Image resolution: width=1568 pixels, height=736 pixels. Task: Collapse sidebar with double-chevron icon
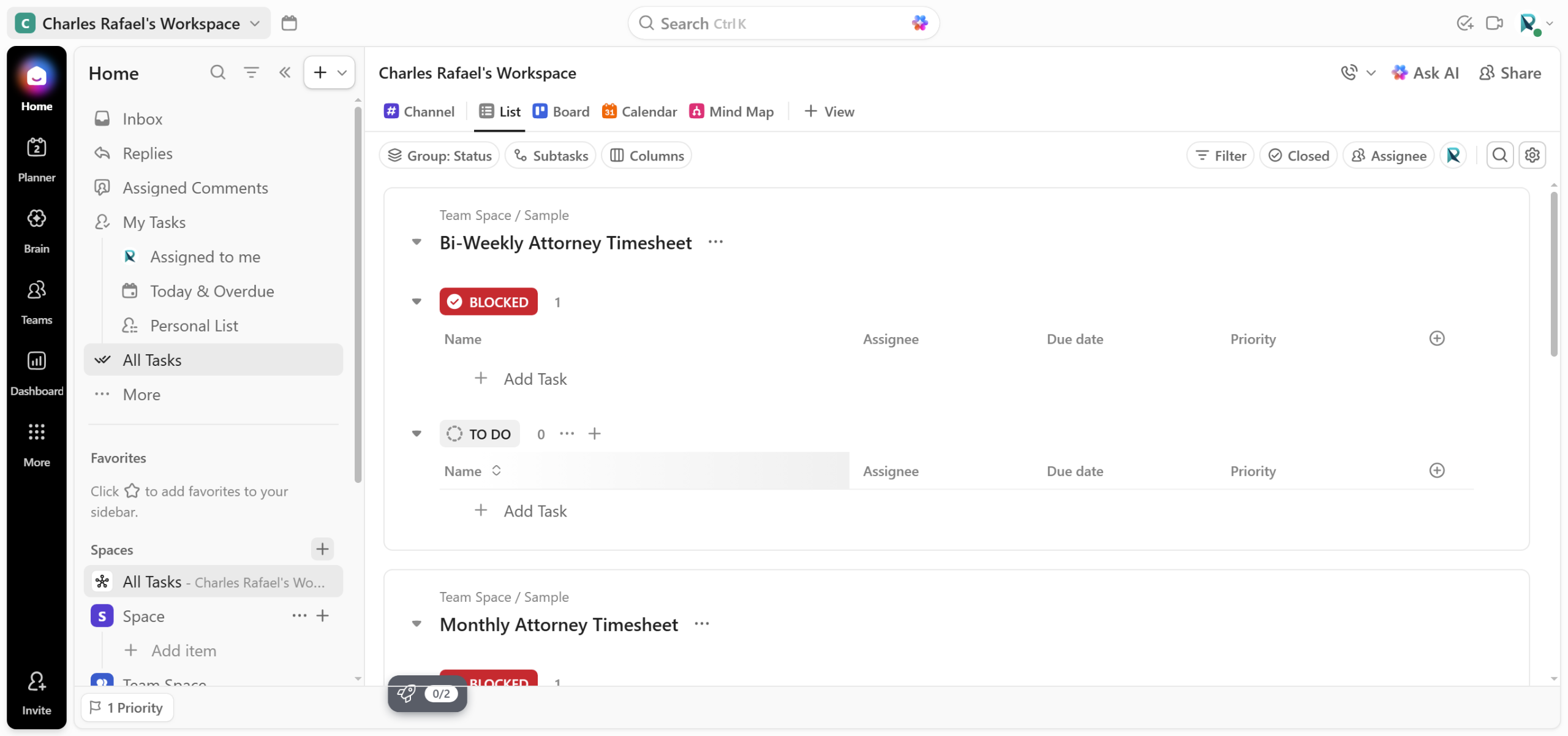285,73
